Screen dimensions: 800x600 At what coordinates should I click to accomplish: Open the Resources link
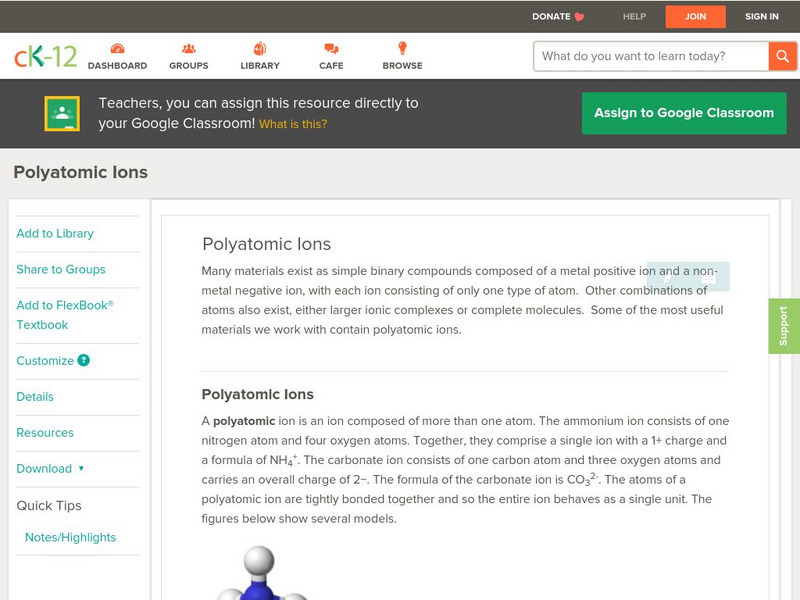coord(45,433)
